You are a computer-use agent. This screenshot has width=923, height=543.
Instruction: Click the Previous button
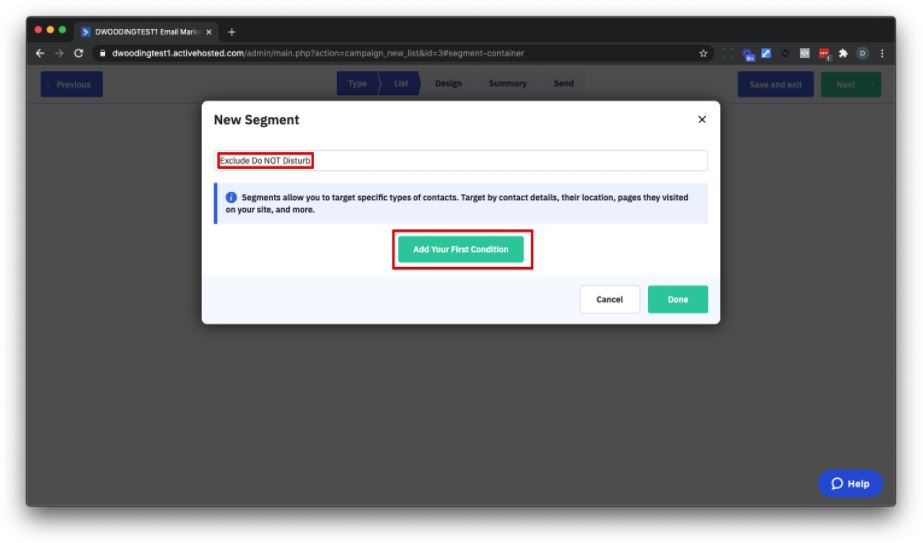point(71,84)
